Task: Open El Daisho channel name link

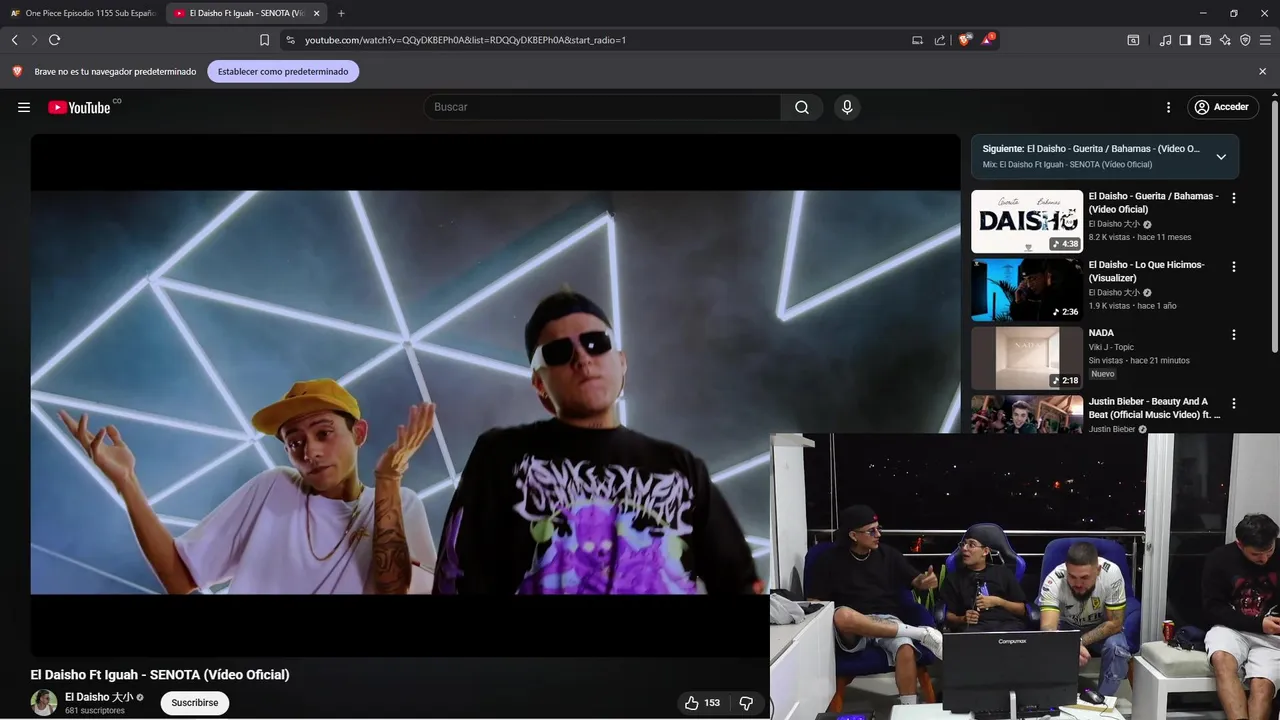Action: click(x=99, y=697)
